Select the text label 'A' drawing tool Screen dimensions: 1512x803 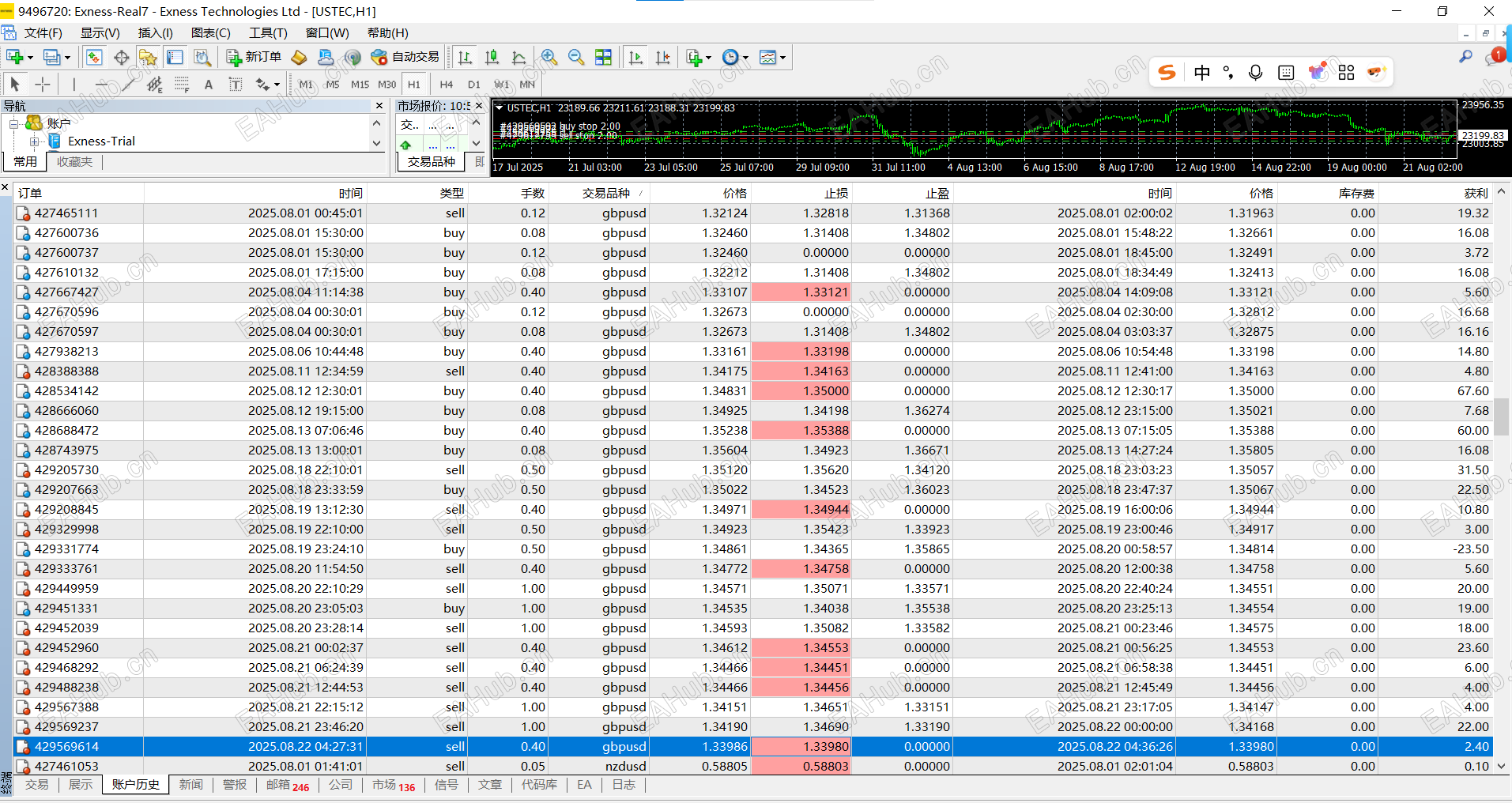pos(209,85)
